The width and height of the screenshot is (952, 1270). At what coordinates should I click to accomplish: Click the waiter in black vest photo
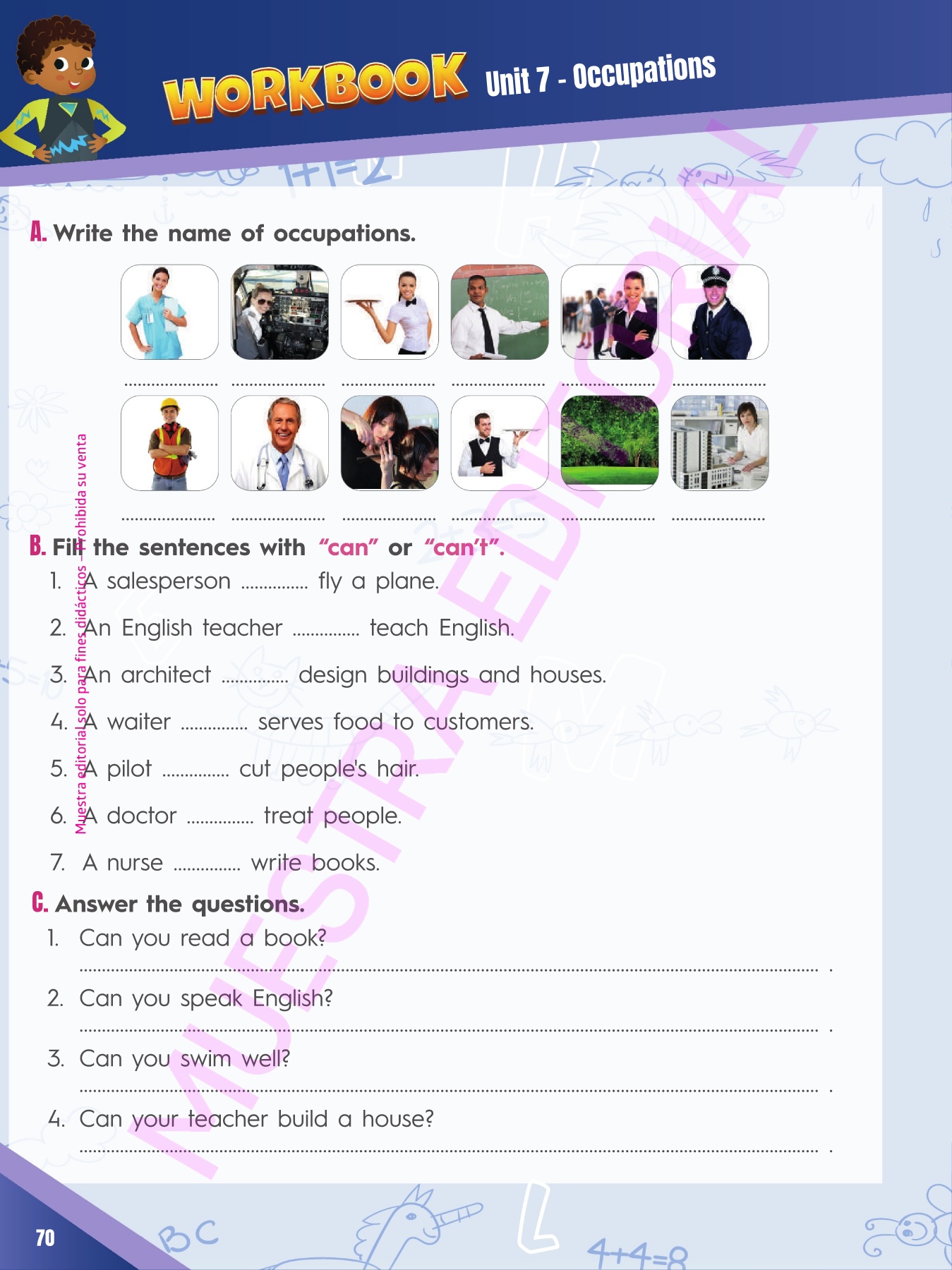(500, 443)
